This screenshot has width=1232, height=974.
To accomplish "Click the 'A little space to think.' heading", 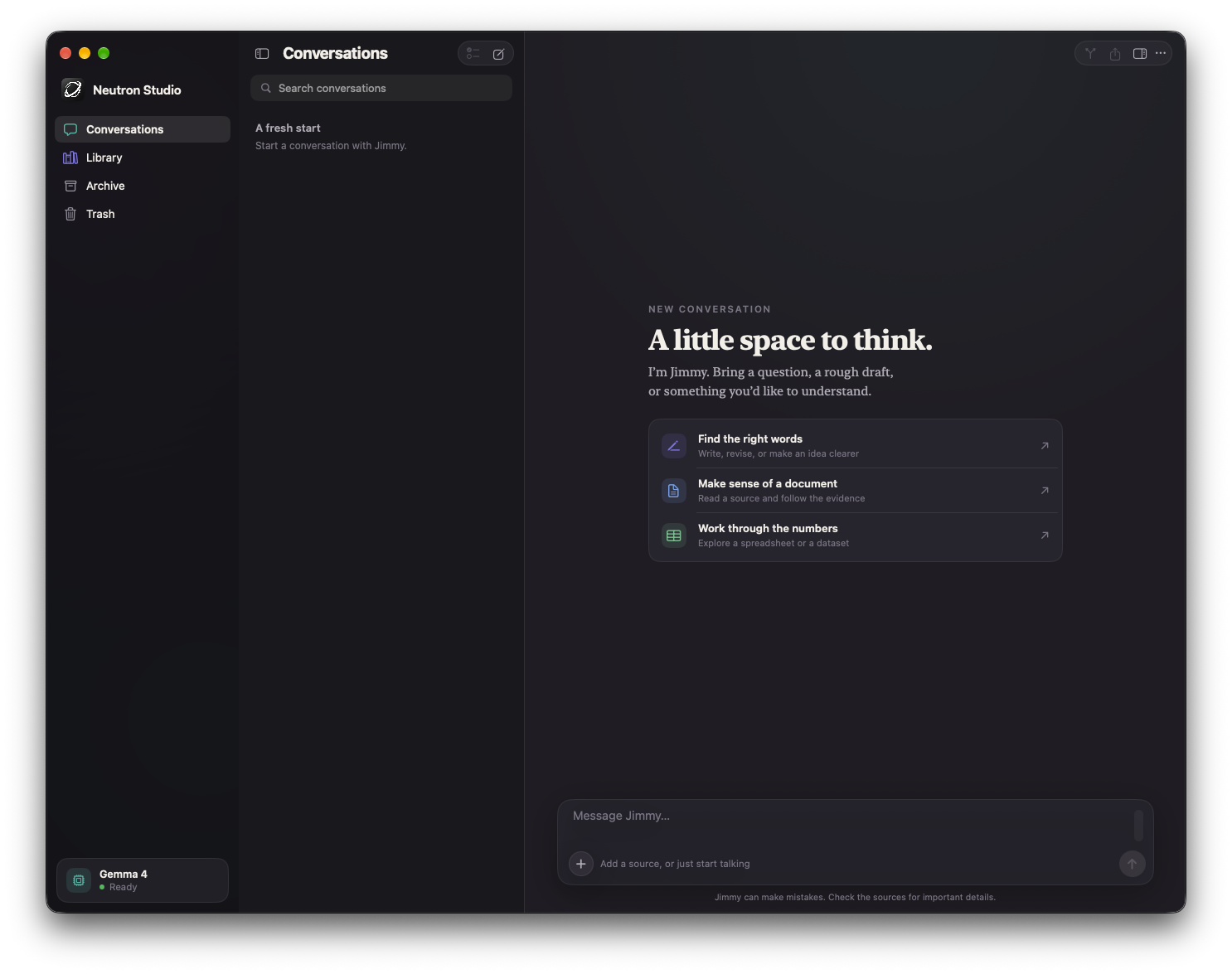I will (x=790, y=340).
